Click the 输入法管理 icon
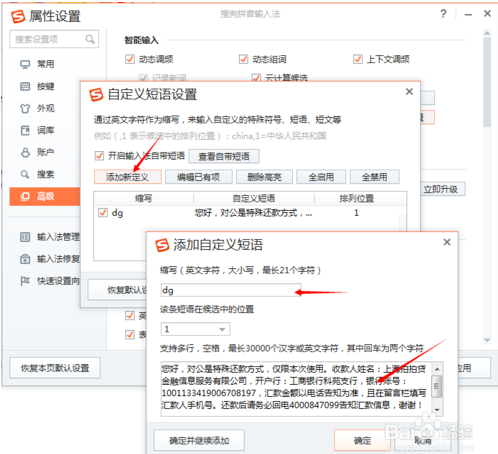498x454 pixels. click(x=25, y=237)
